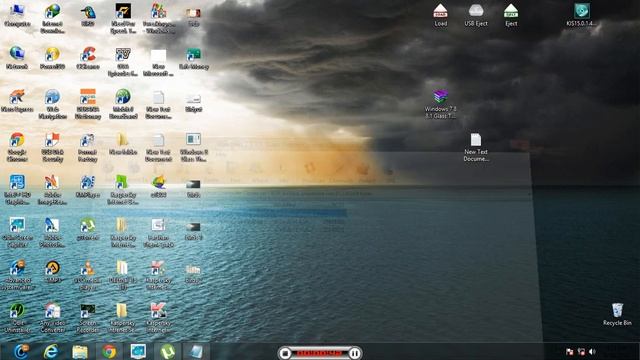Open the volume speaker tray icon

(x=592, y=352)
